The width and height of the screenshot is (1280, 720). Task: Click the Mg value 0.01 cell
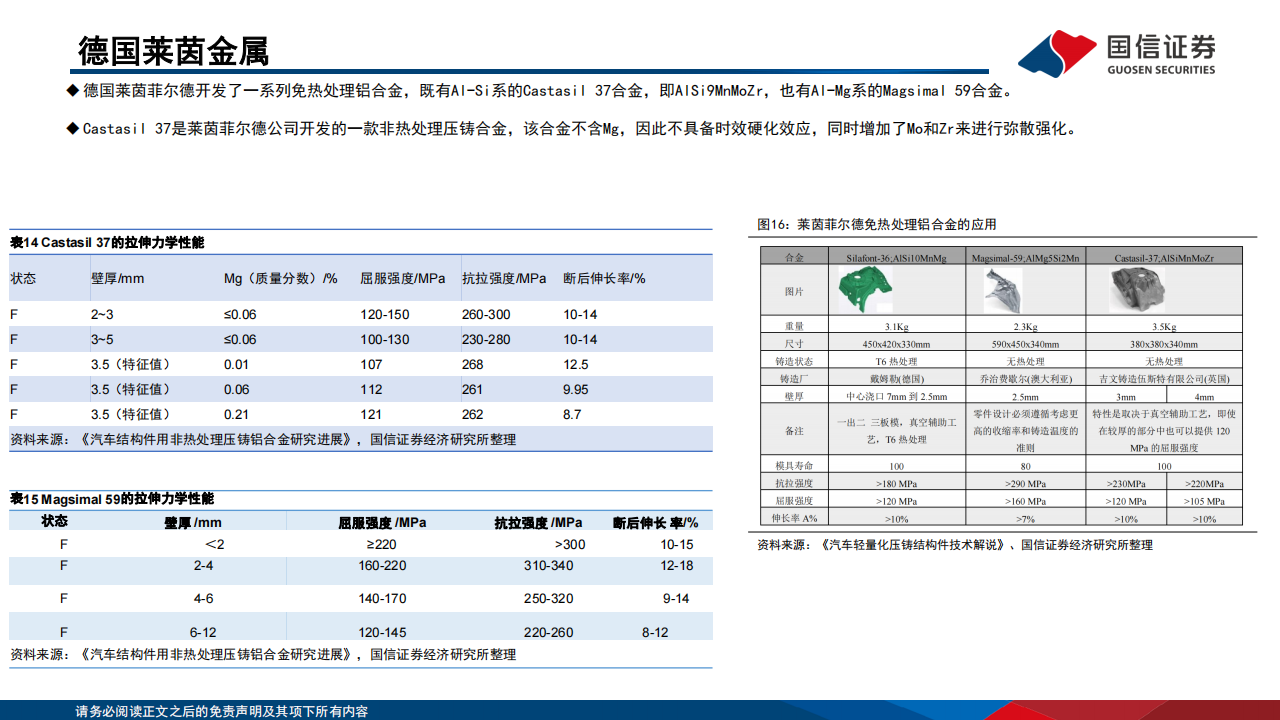237,364
